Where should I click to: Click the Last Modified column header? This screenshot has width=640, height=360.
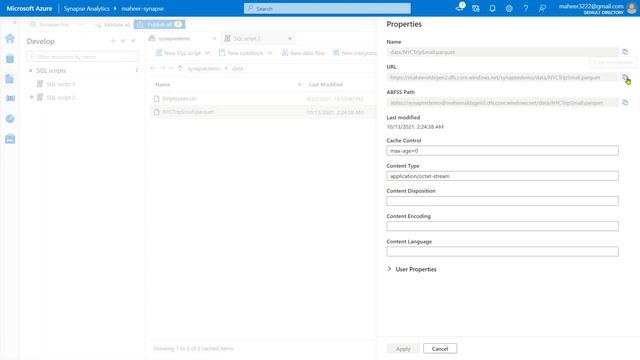click(325, 84)
